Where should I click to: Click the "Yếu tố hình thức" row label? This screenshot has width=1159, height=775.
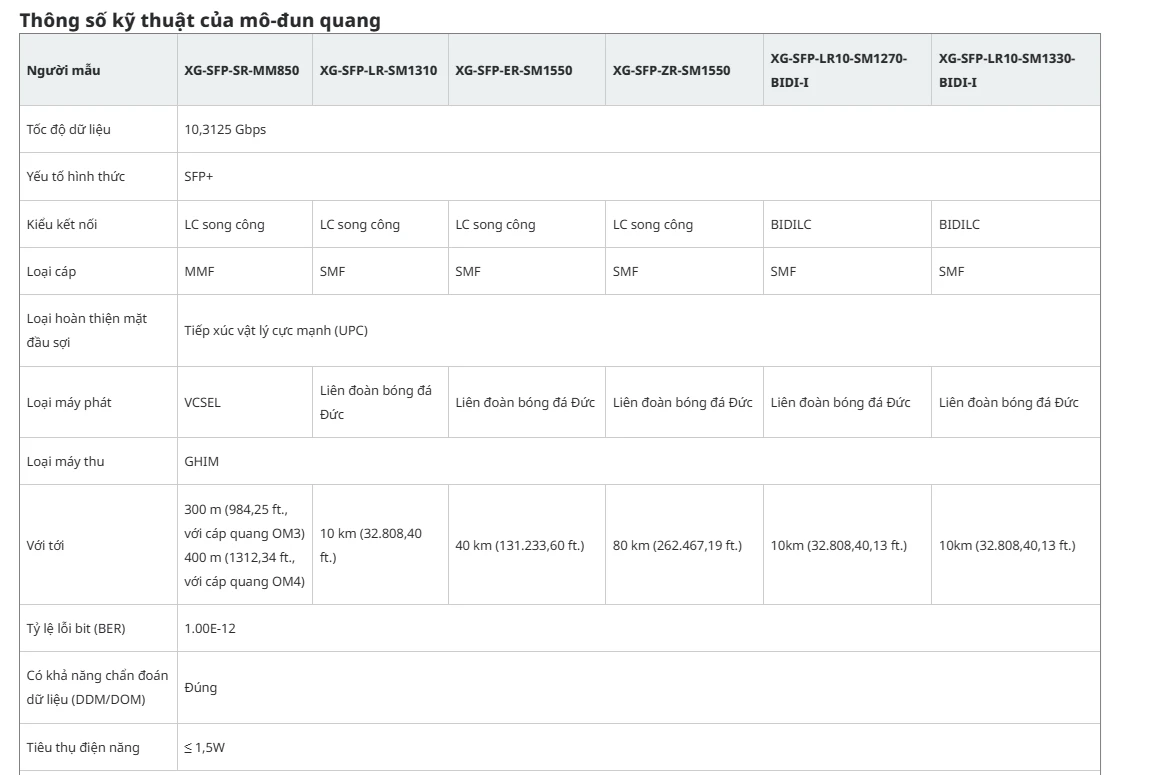coord(75,177)
